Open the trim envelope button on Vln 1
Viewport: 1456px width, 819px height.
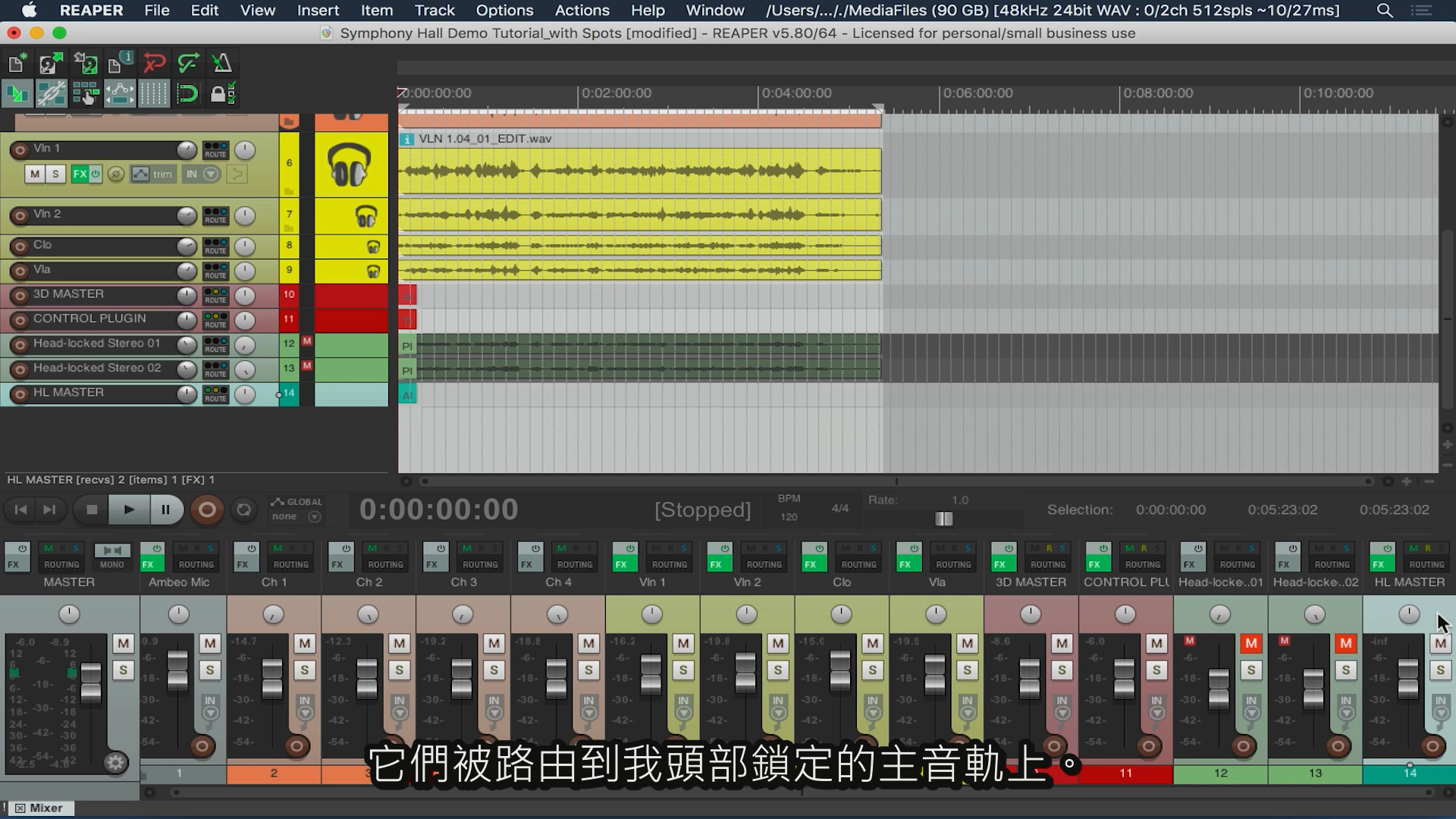tap(153, 174)
